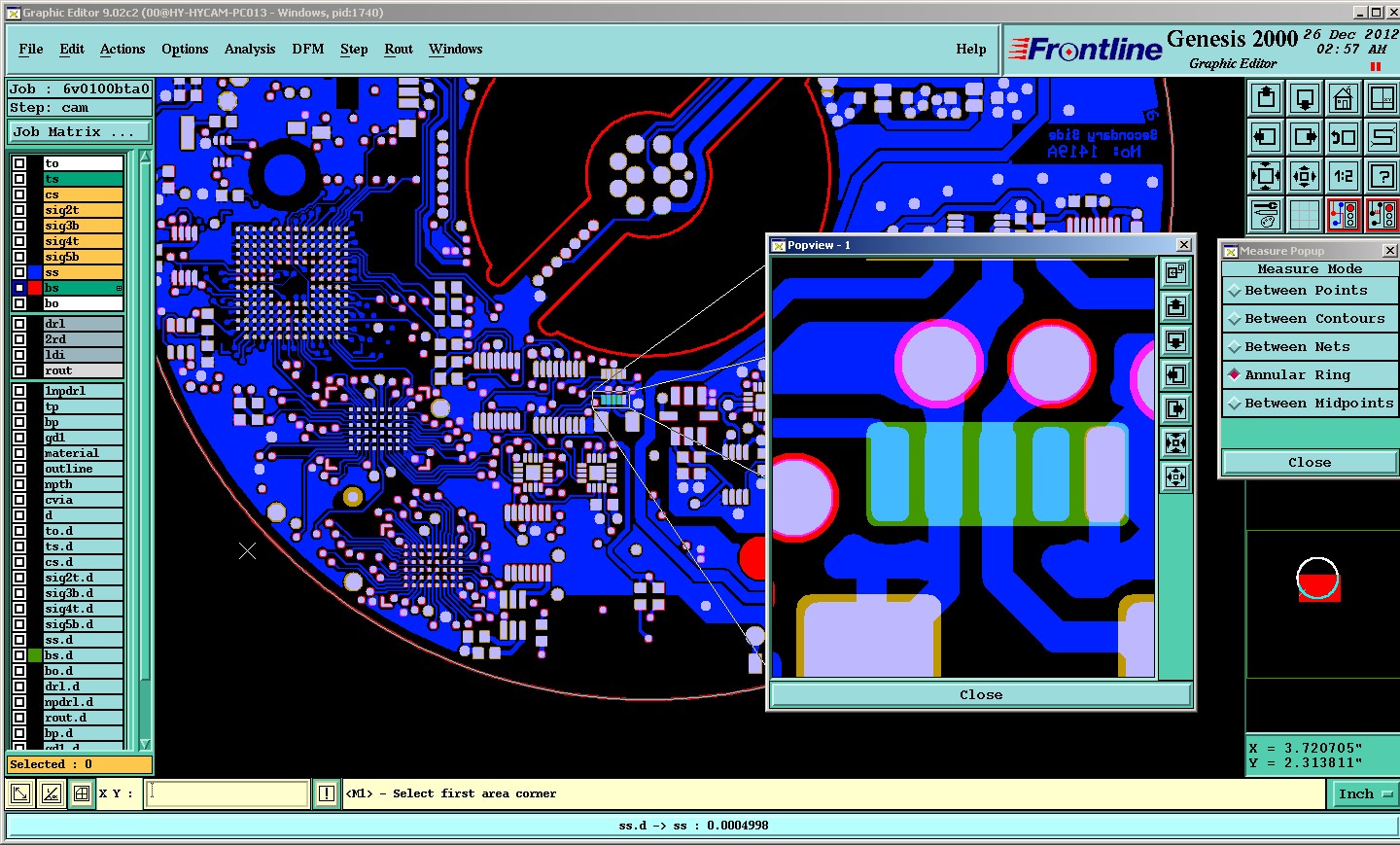Click the S-shaped snake path icon
1400x845 pixels.
tap(1382, 137)
